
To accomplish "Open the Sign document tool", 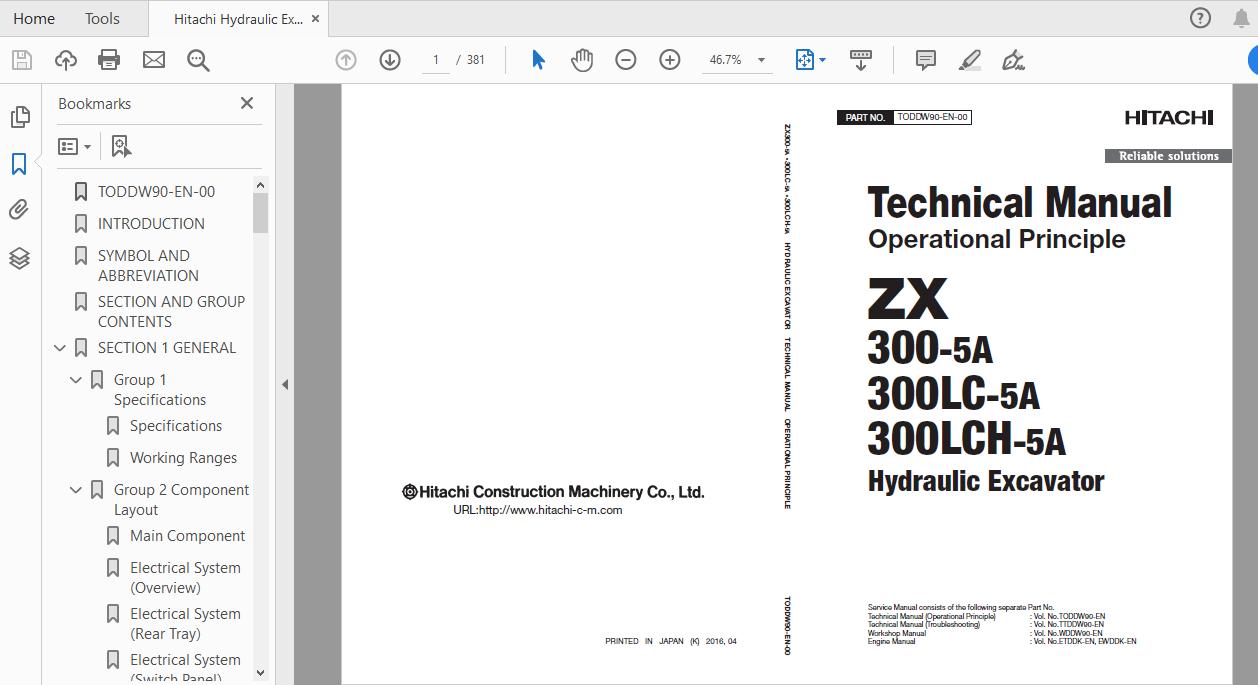I will [1013, 60].
